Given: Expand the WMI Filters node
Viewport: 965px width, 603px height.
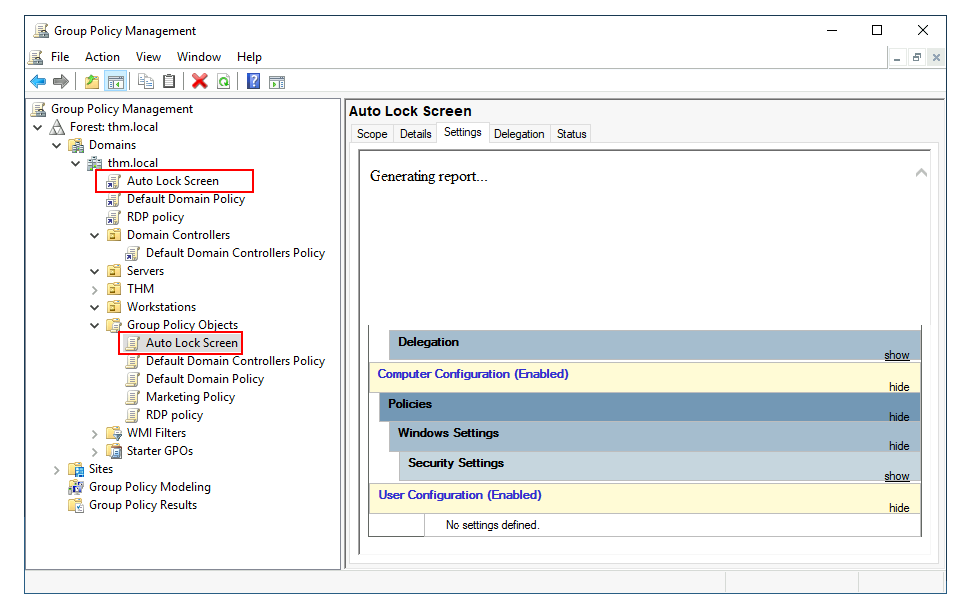Looking at the screenshot, I should pos(95,434).
